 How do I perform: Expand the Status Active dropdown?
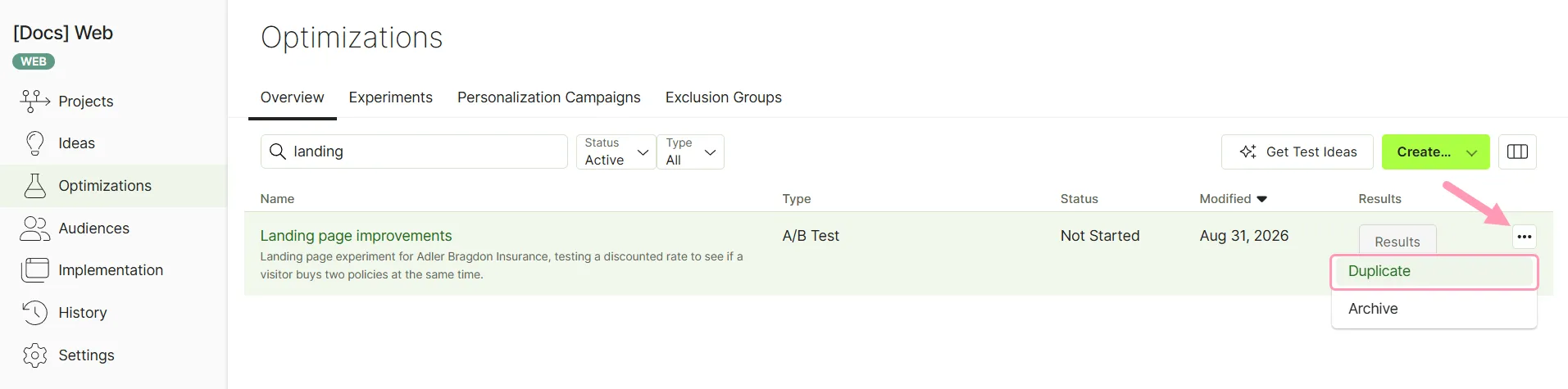(616, 152)
